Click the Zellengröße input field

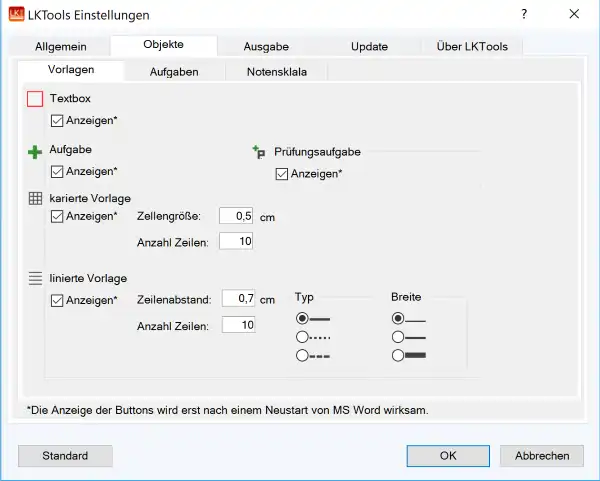[x=236, y=216]
